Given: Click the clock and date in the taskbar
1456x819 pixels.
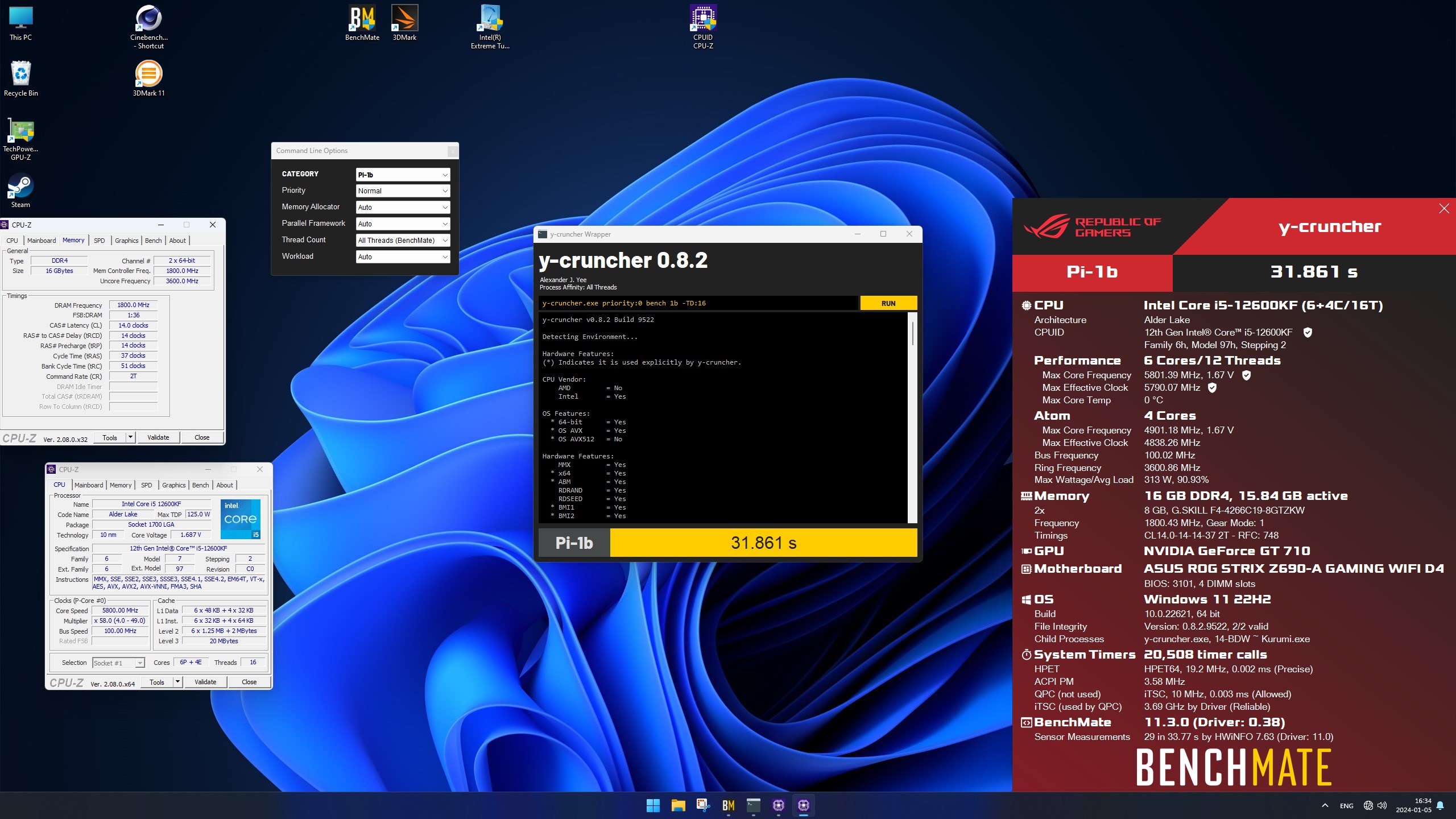Looking at the screenshot, I should (x=1413, y=805).
